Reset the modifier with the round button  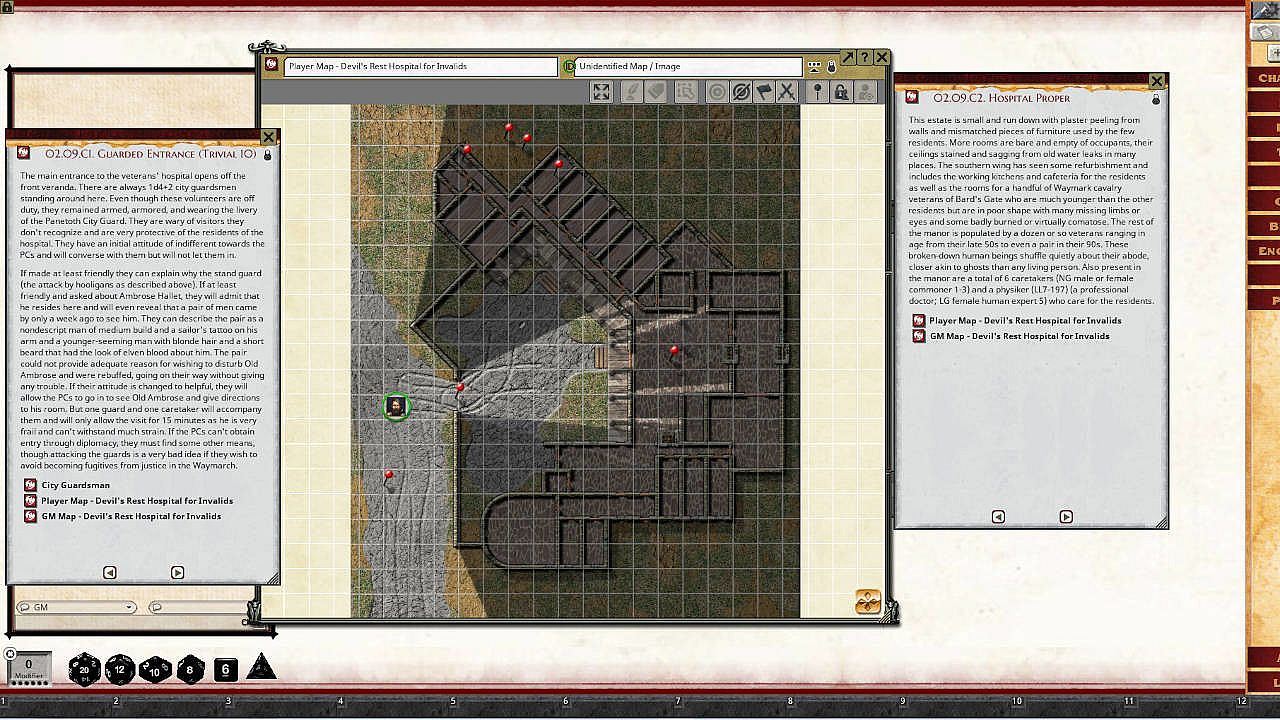pyautogui.click(x=11, y=654)
